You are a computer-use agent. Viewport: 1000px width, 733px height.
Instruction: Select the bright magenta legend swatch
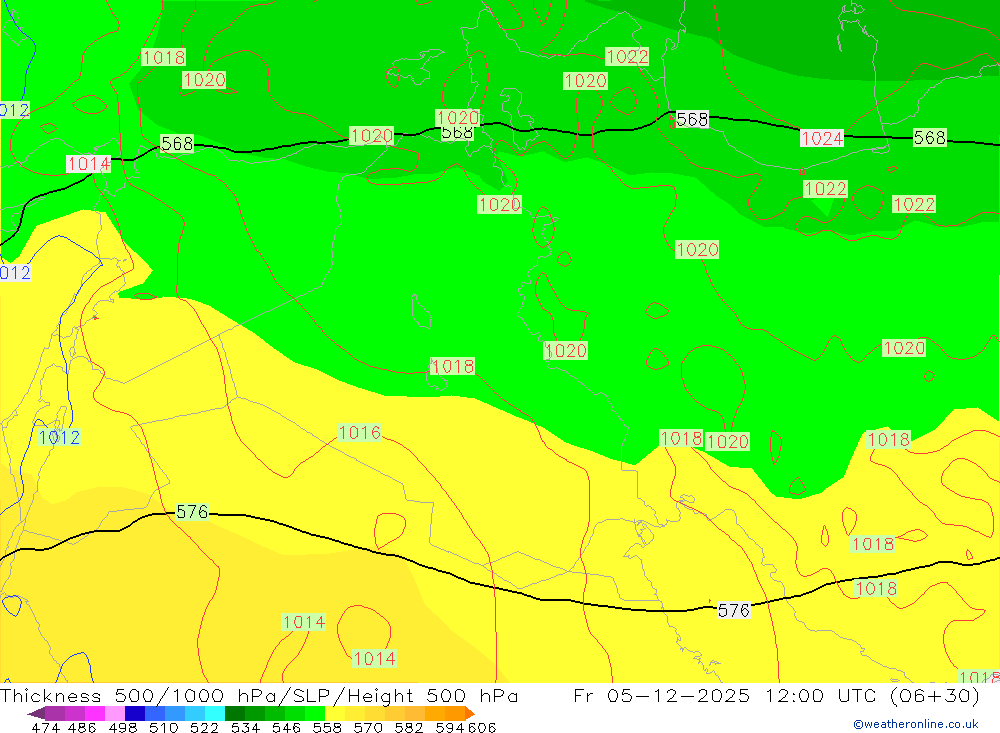[94, 713]
